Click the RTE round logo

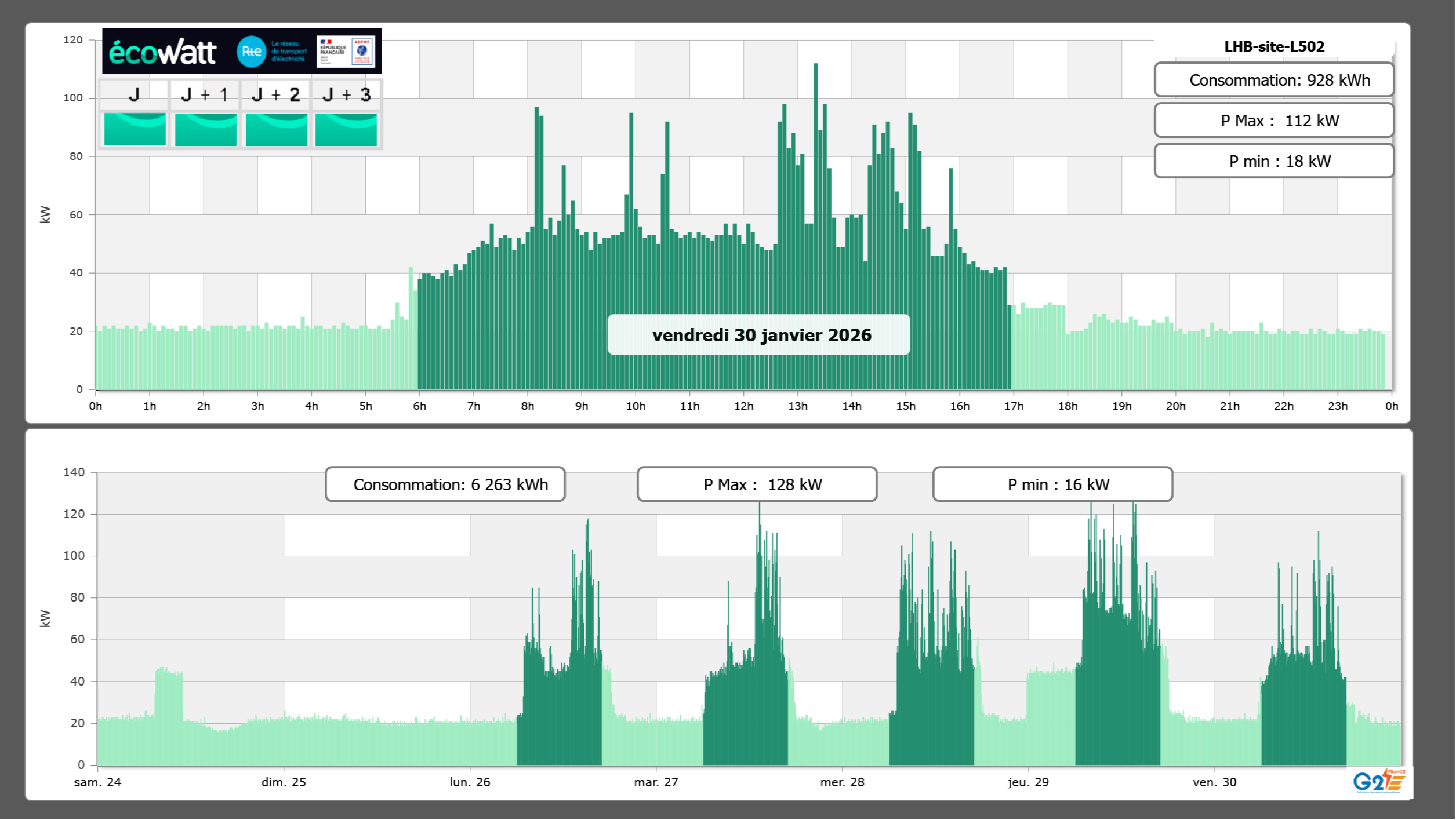point(251,52)
